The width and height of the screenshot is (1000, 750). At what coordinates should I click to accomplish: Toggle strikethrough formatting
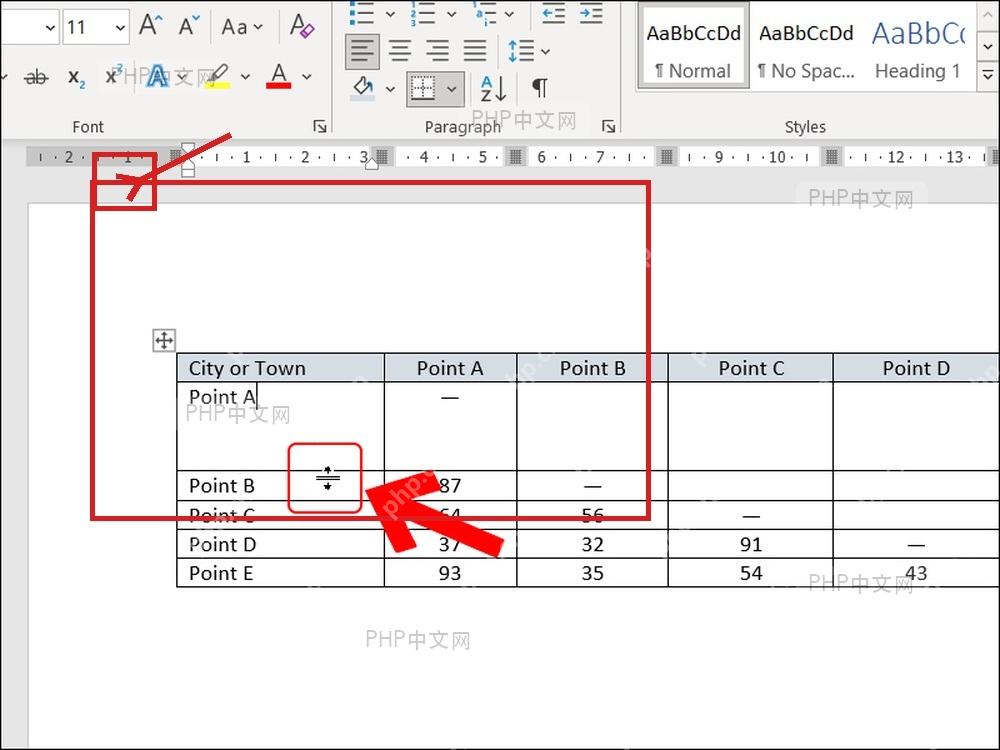point(36,78)
